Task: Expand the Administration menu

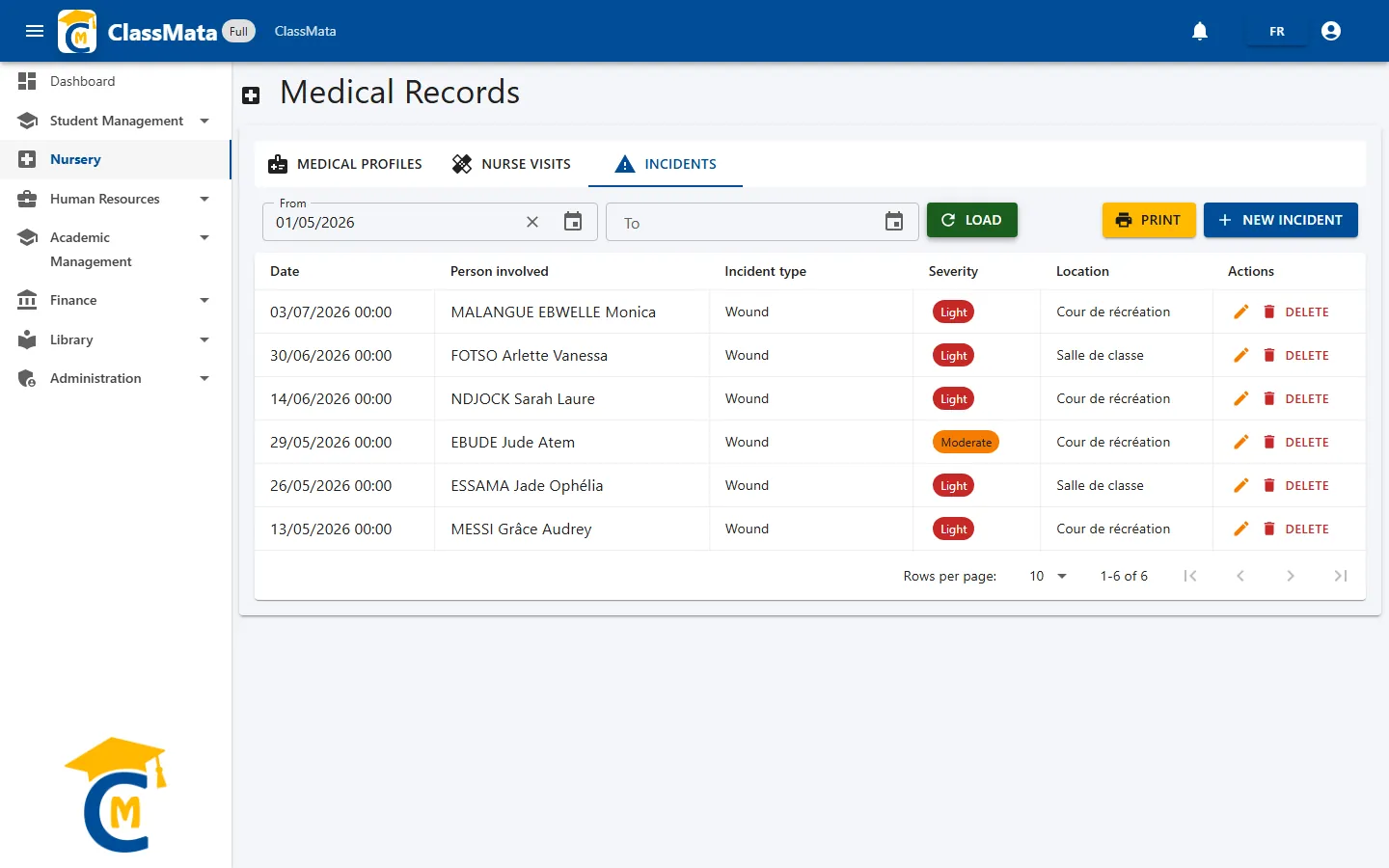Action: 116,378
